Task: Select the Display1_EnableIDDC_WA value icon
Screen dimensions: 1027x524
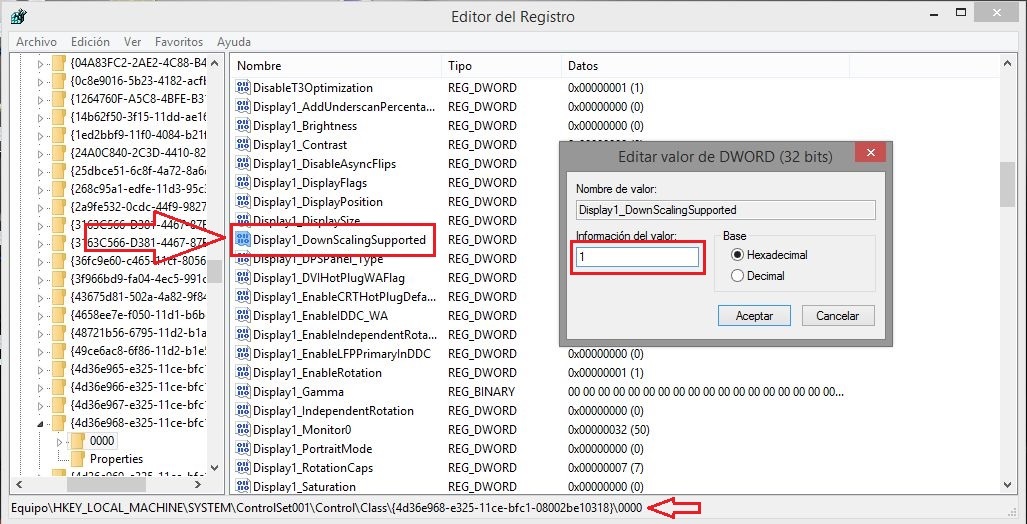Action: click(243, 316)
